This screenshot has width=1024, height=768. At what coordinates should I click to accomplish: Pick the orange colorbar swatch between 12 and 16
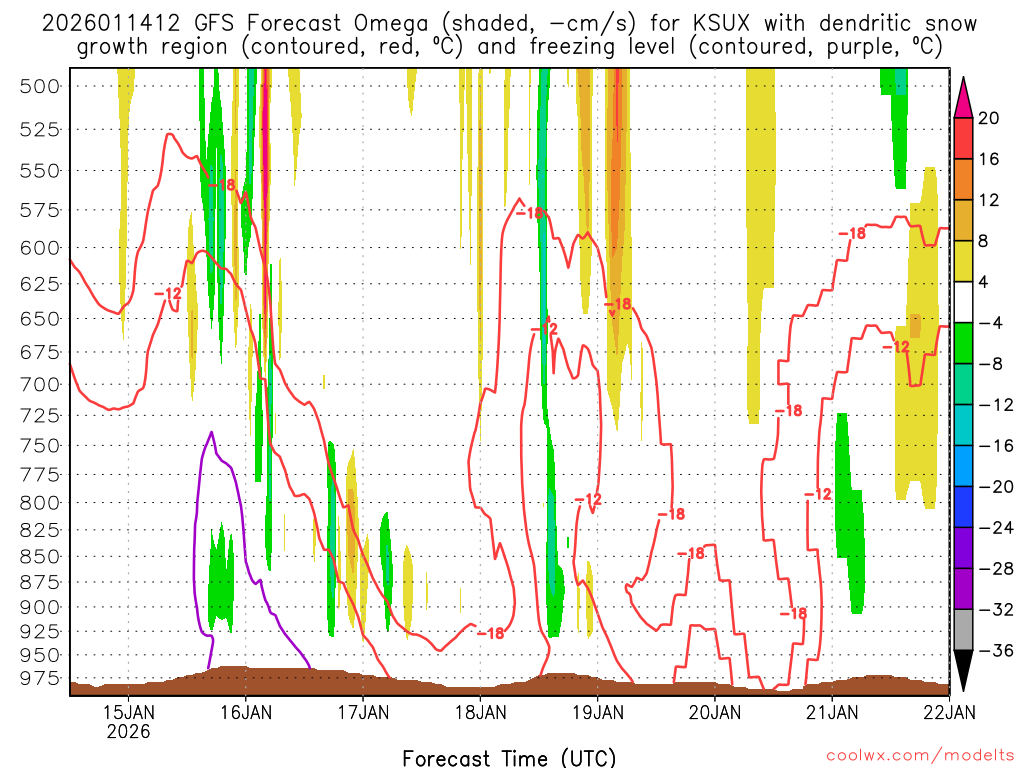pos(963,180)
